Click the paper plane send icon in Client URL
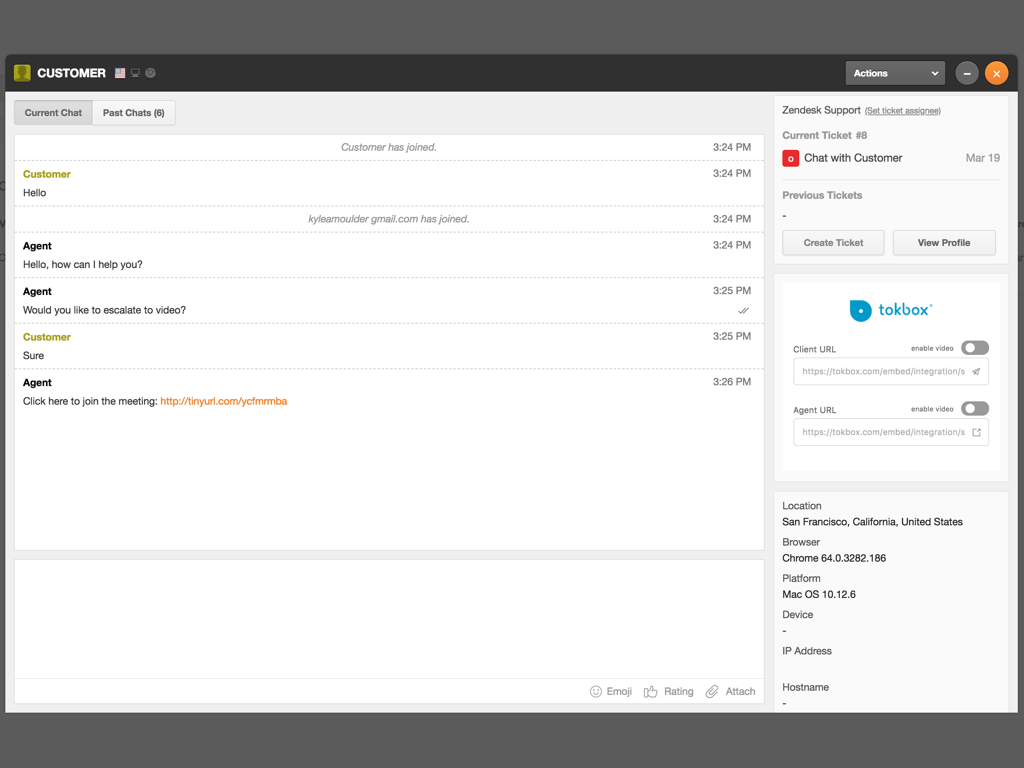Image resolution: width=1024 pixels, height=768 pixels. point(976,372)
